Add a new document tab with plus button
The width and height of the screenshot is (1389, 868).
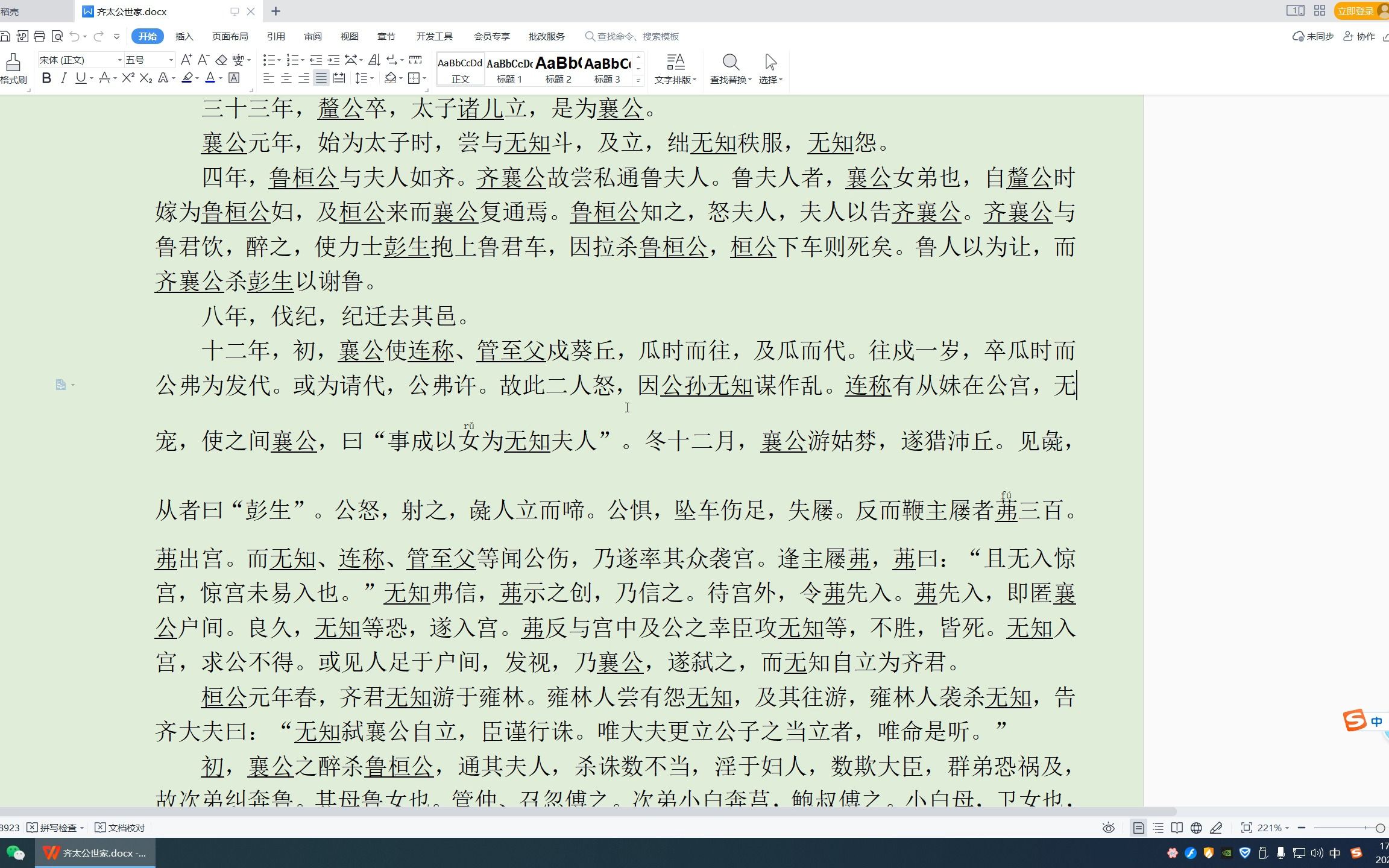(276, 11)
